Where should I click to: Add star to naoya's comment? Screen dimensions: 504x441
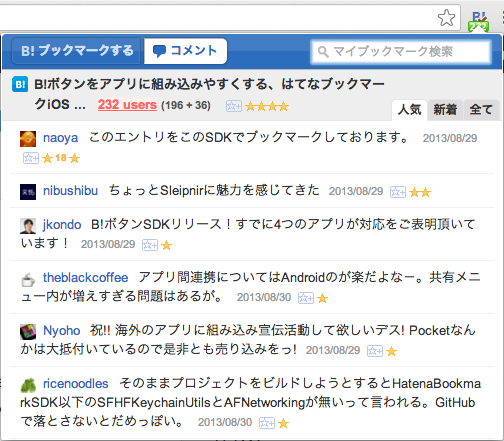(31, 158)
